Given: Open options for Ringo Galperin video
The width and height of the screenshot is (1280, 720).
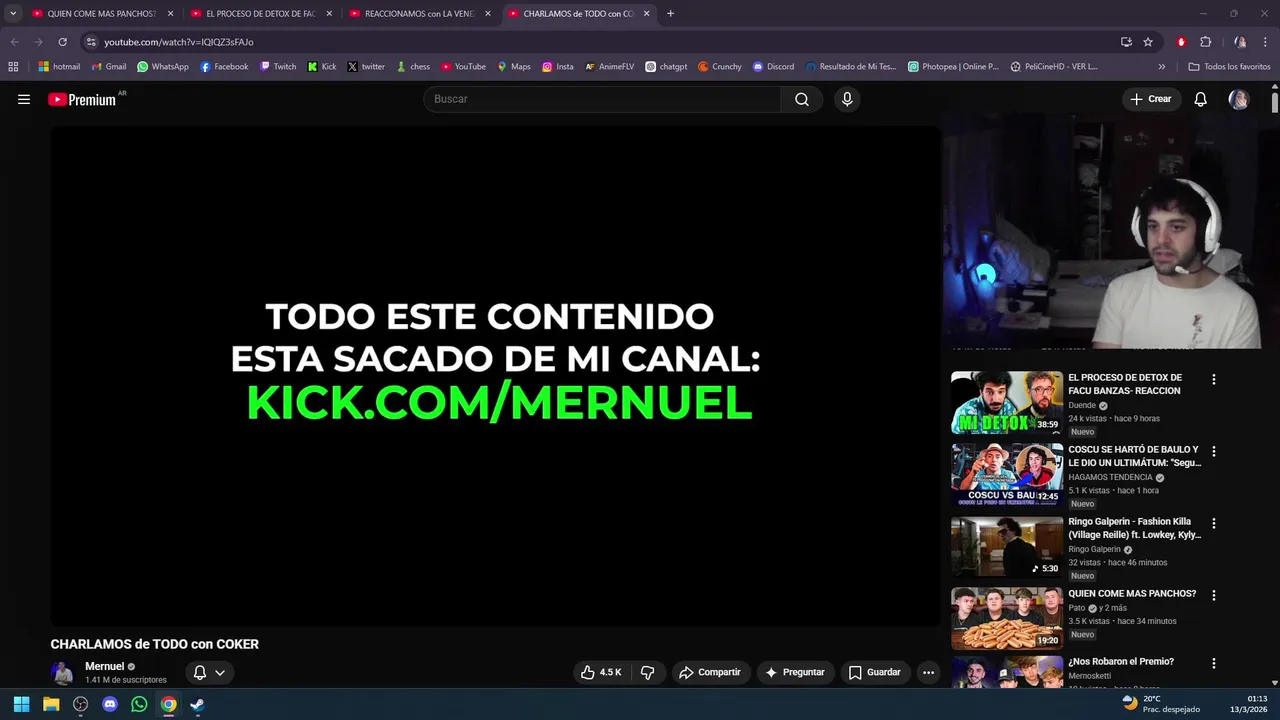Looking at the screenshot, I should tap(1214, 523).
